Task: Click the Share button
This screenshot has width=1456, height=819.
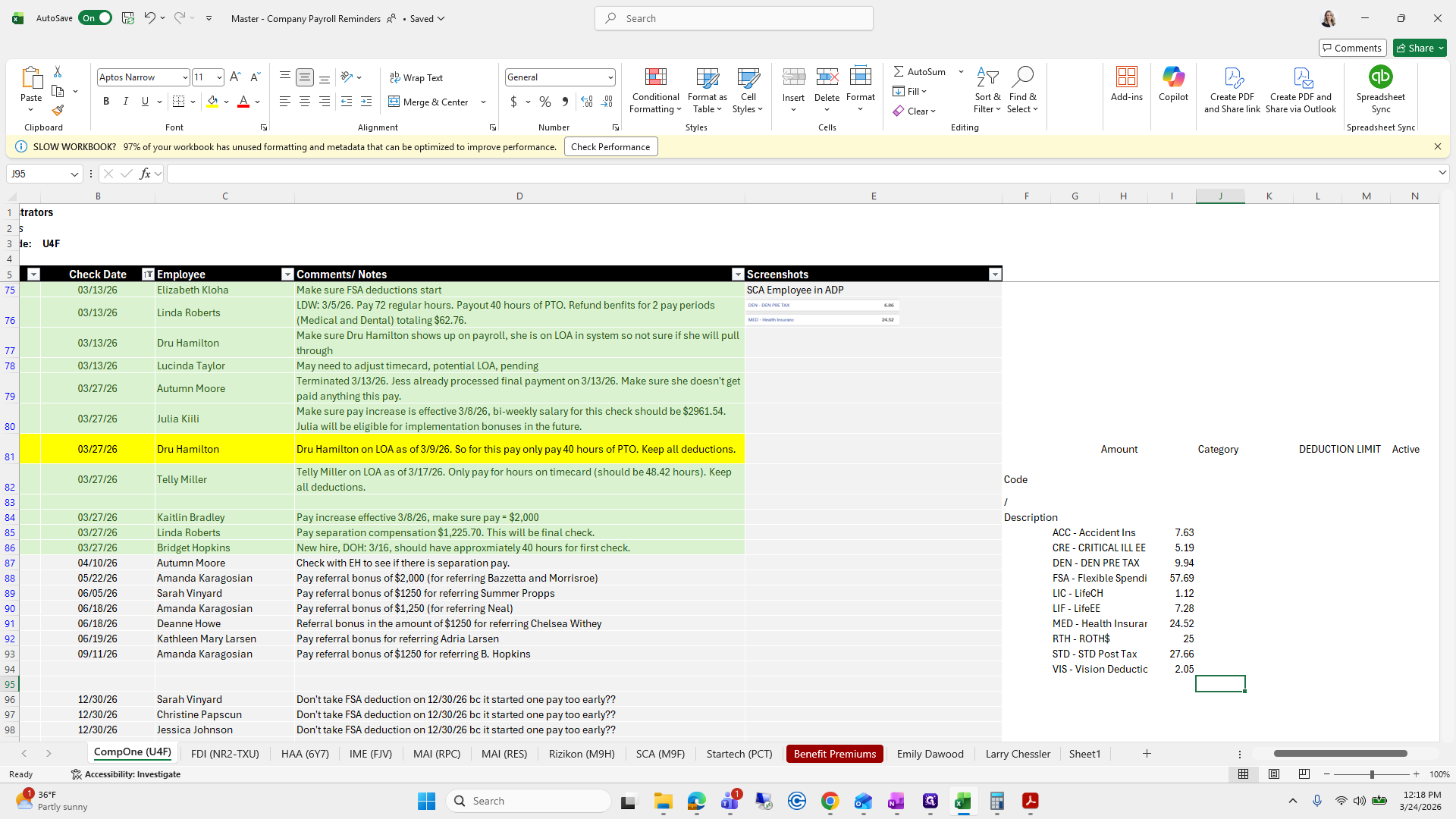Action: click(x=1420, y=48)
